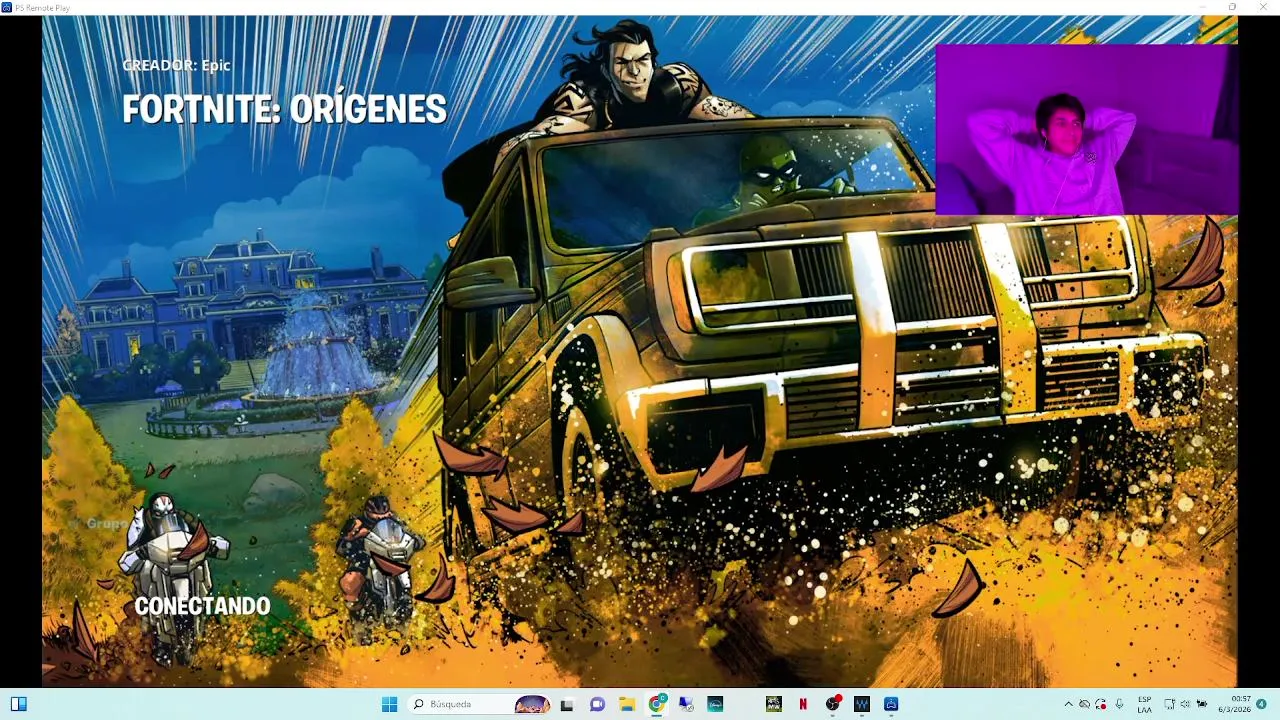
Task: Click the battery status tray icon
Action: [x=1202, y=704]
